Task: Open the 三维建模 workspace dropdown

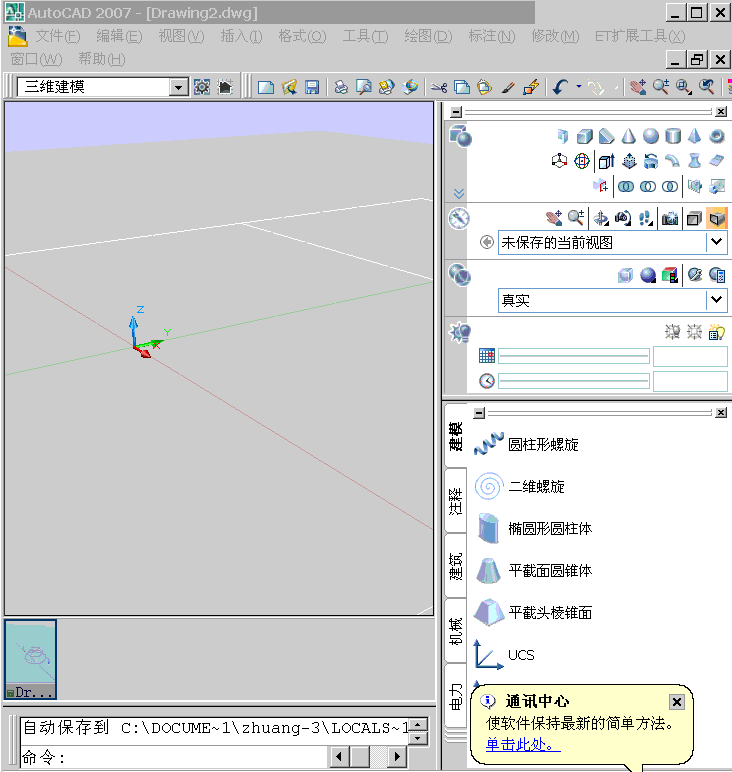Action: (x=179, y=88)
